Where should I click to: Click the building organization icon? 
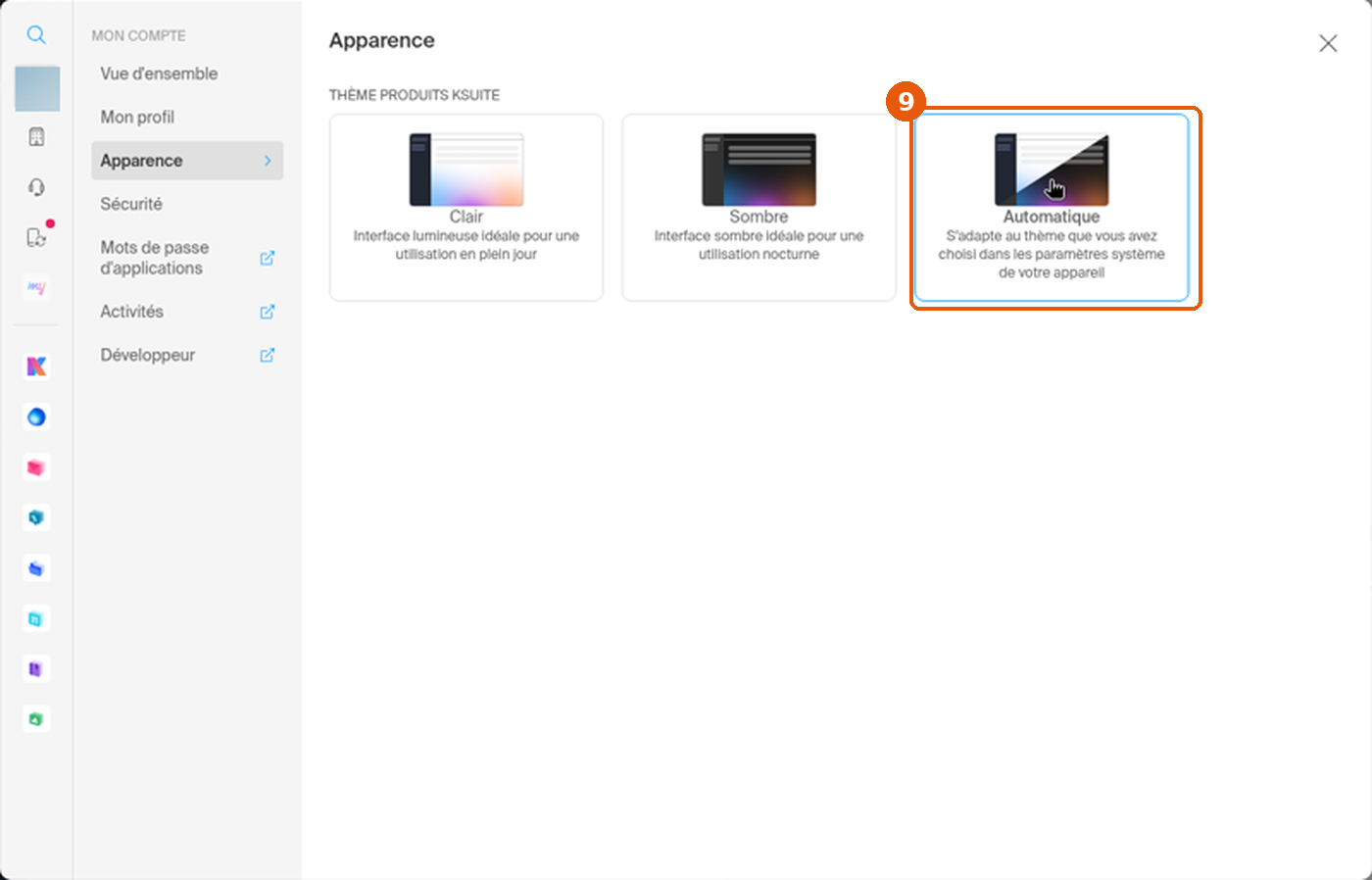click(36, 137)
